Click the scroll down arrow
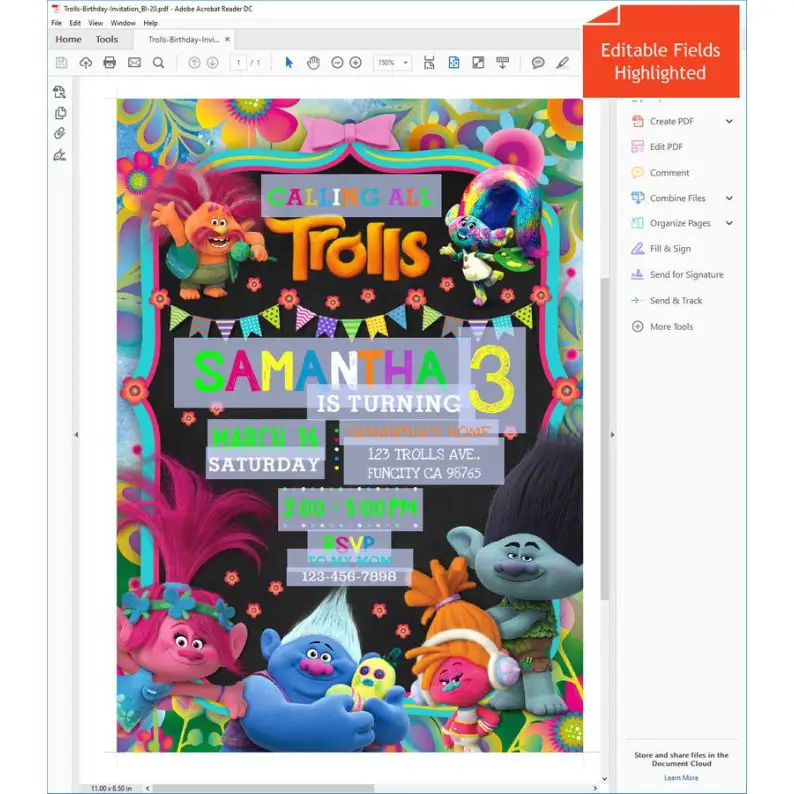 (x=604, y=779)
